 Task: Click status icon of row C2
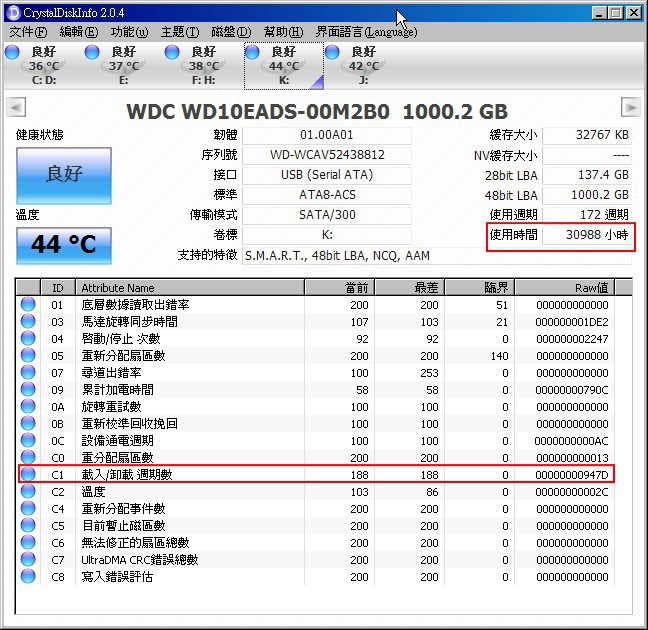tap(28, 491)
